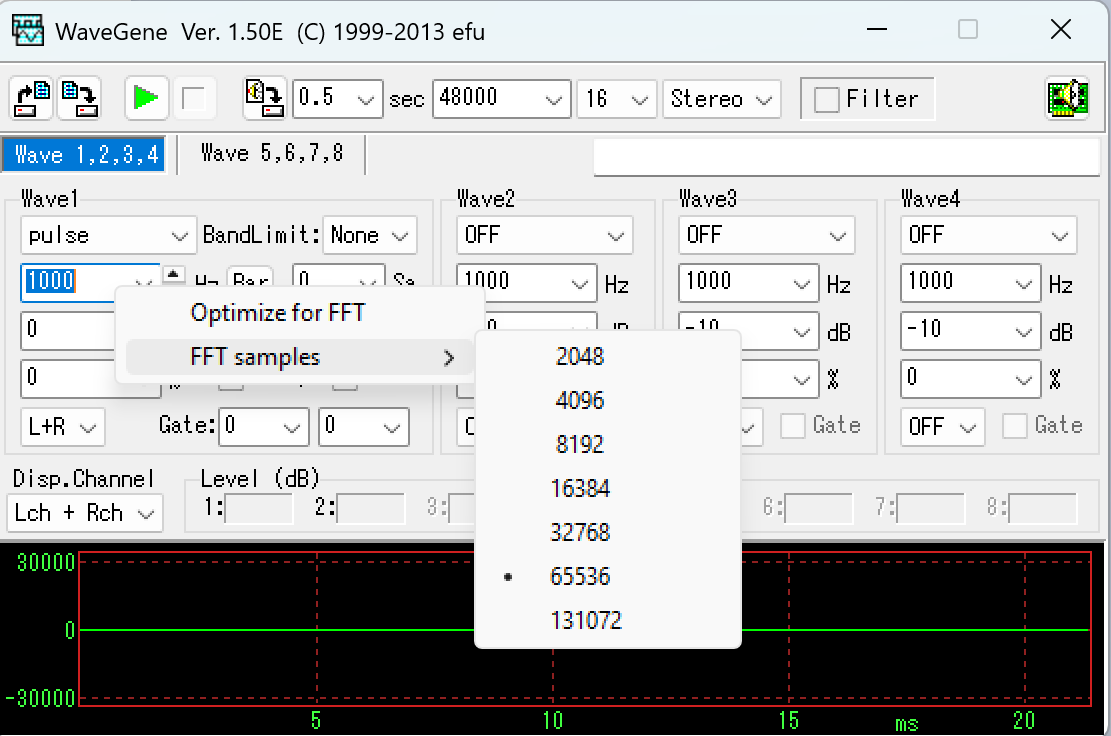Start wave output with green play button
This screenshot has height=736, width=1111.
[x=146, y=98]
